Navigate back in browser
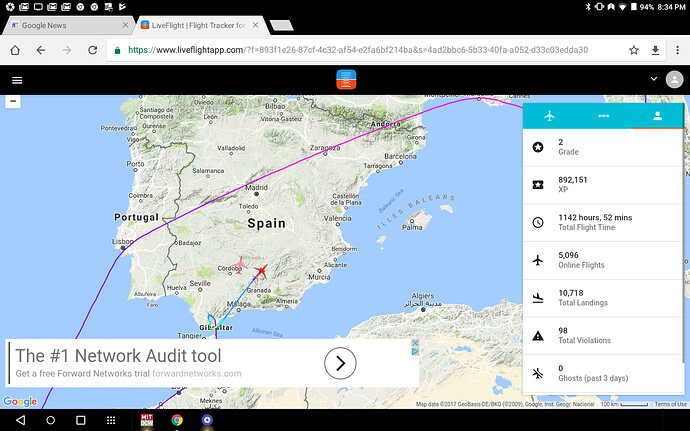 click(x=41, y=50)
